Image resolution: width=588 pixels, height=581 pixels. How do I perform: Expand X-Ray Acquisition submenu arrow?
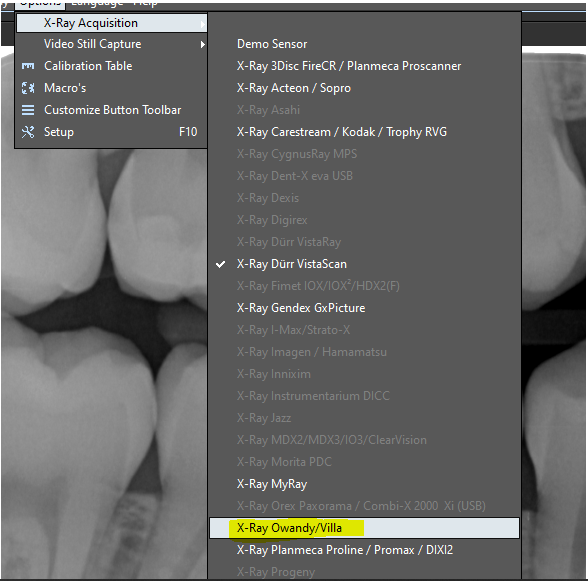point(202,24)
